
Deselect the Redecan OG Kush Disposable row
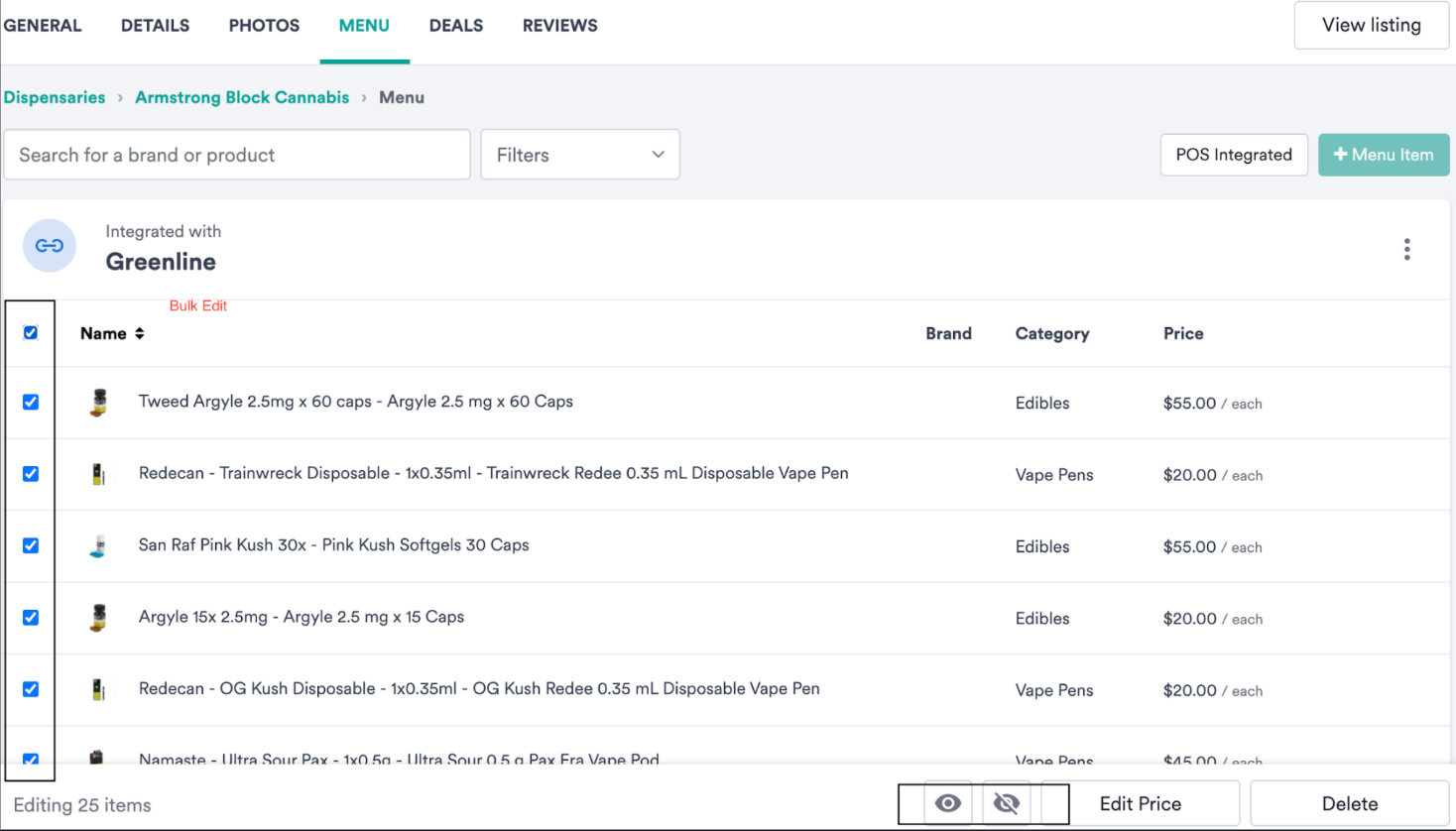[x=31, y=689]
